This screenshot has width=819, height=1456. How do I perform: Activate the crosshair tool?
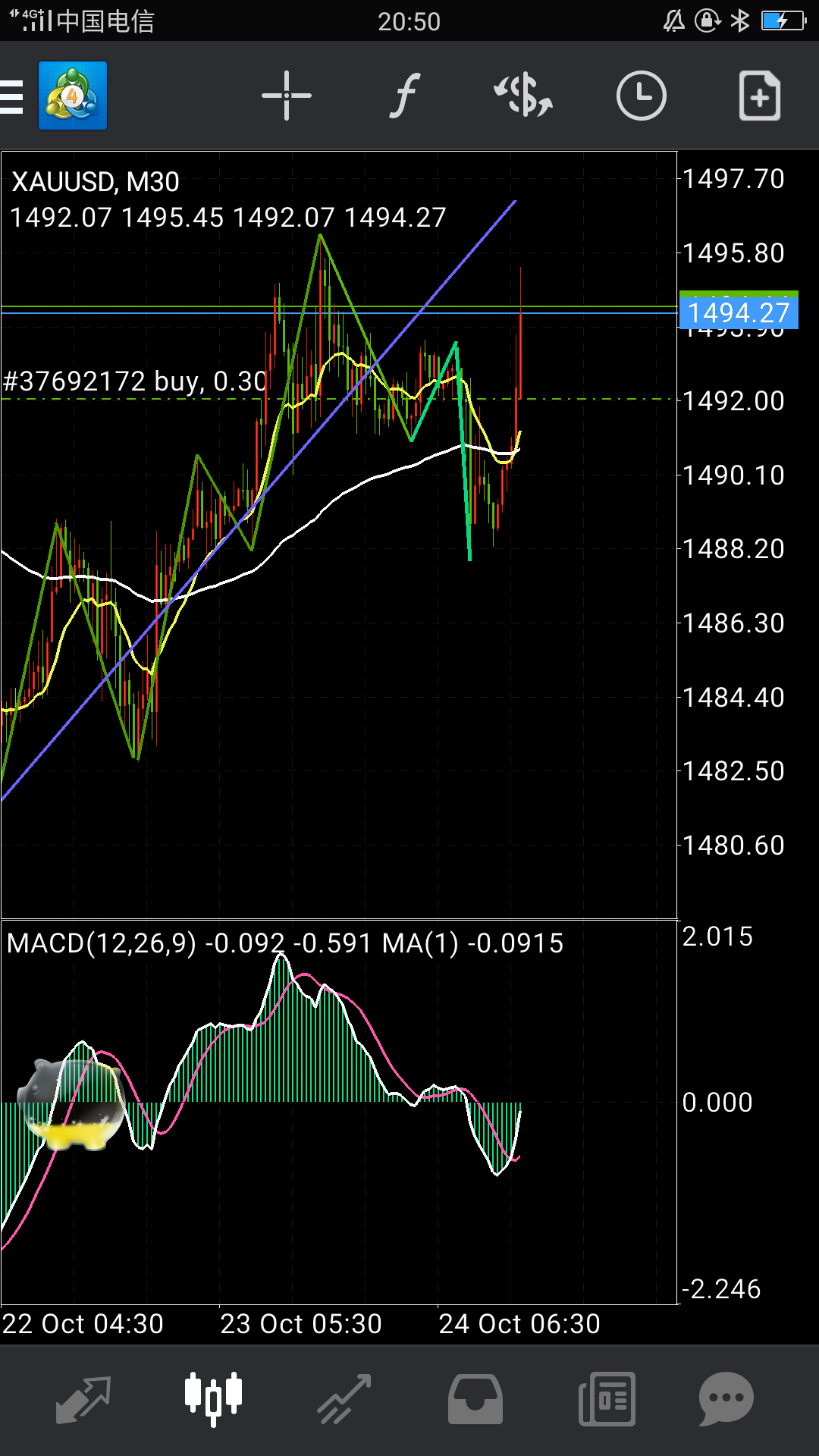287,96
